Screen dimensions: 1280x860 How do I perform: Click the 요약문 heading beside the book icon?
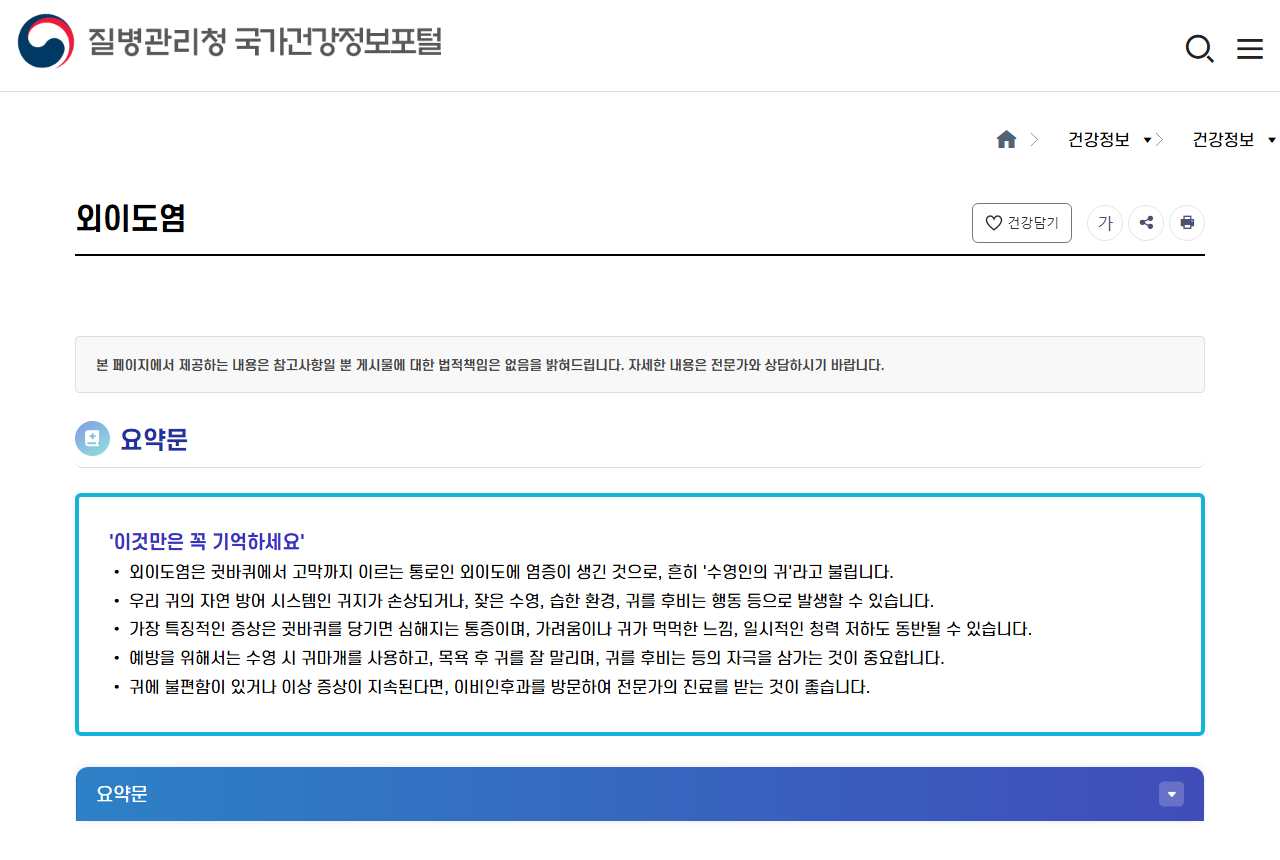(x=154, y=439)
